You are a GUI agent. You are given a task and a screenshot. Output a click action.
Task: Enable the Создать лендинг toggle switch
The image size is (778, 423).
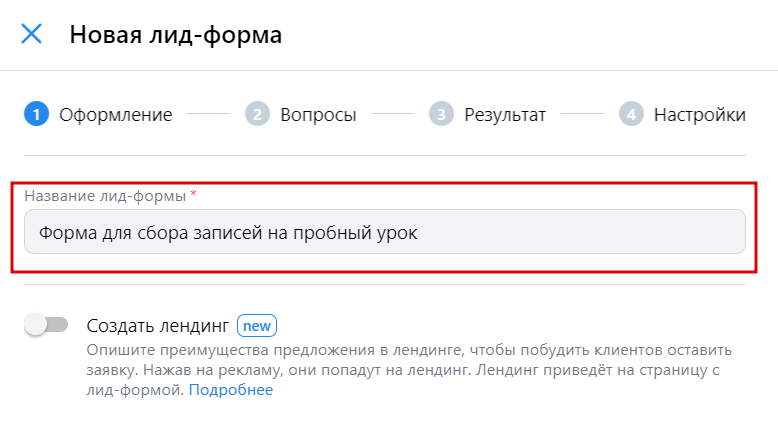coord(46,325)
